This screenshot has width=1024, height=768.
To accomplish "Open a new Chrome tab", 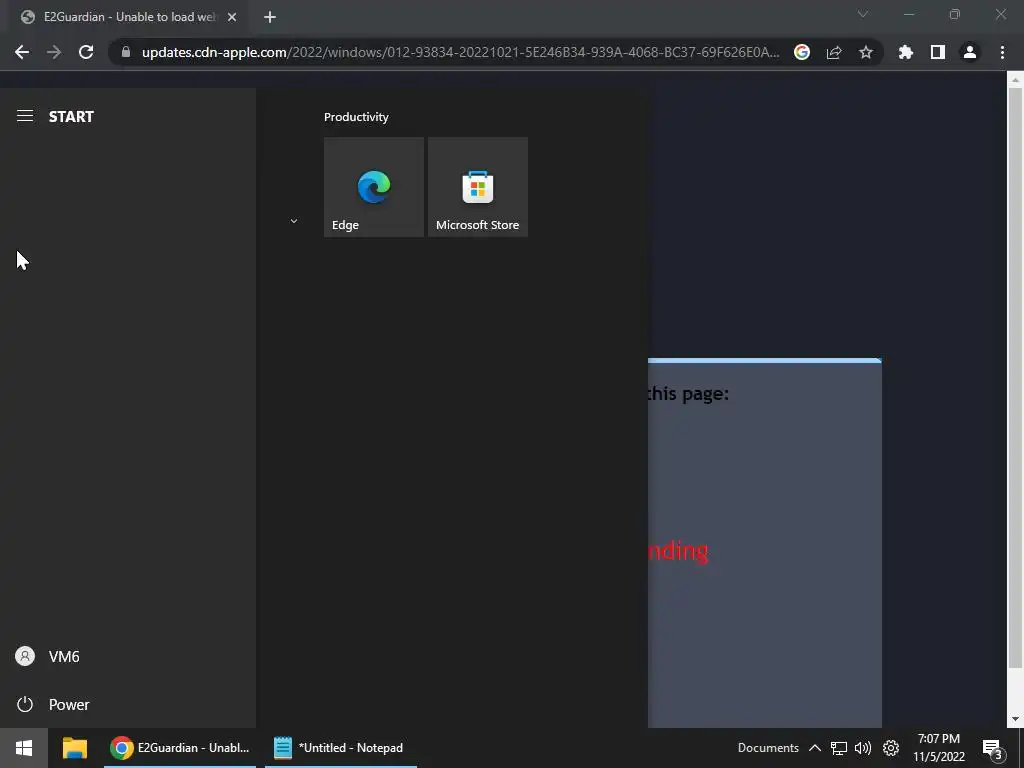I will [270, 18].
